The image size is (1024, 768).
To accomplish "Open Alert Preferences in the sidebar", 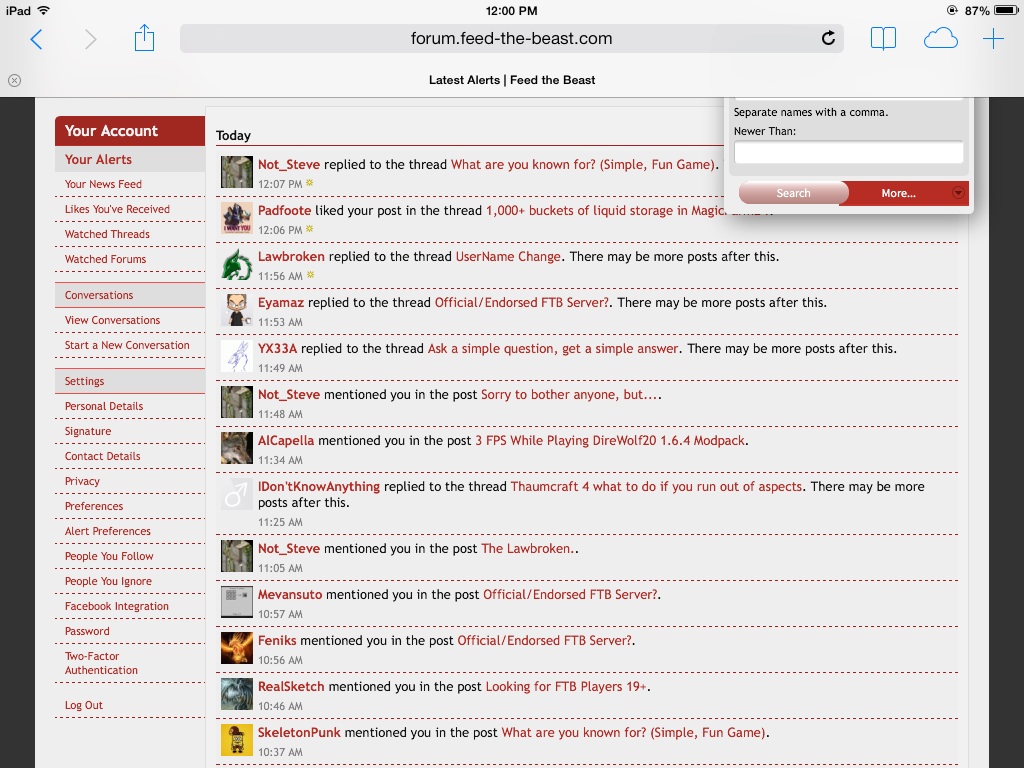I will tap(108, 531).
